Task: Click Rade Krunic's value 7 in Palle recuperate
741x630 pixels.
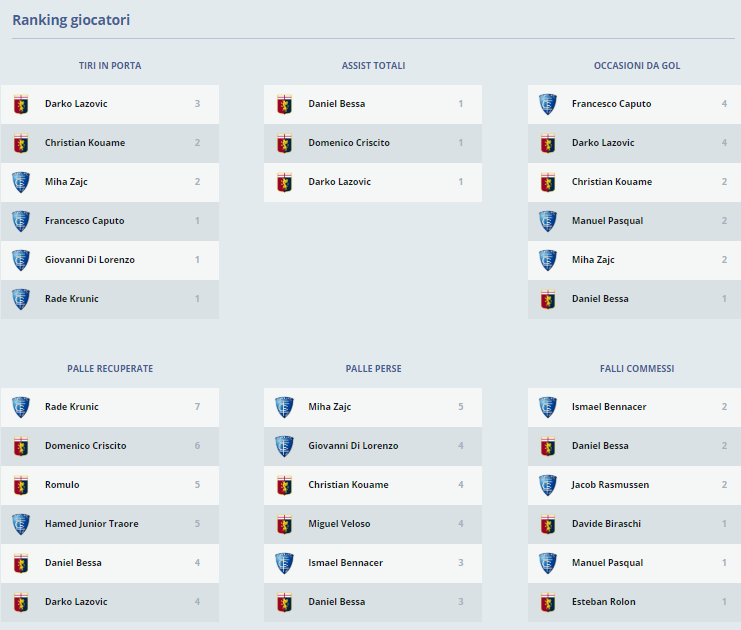Action: [197, 407]
